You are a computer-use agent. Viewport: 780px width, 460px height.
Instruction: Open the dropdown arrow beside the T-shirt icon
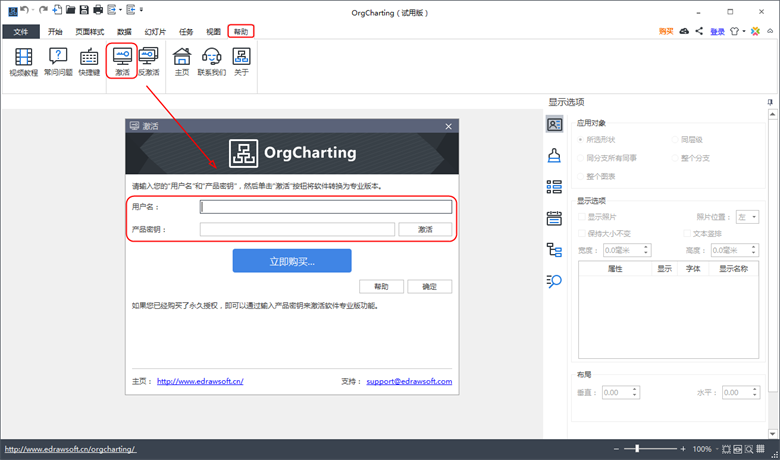(744, 31)
